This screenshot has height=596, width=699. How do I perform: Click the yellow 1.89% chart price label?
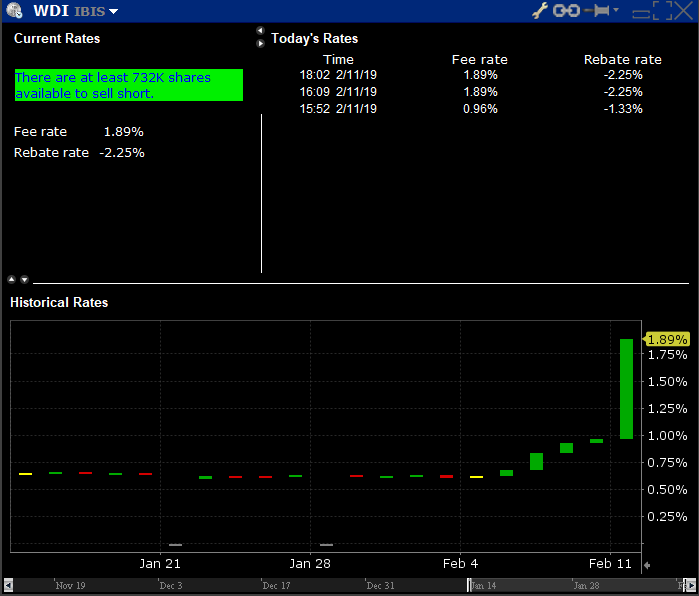coord(667,340)
